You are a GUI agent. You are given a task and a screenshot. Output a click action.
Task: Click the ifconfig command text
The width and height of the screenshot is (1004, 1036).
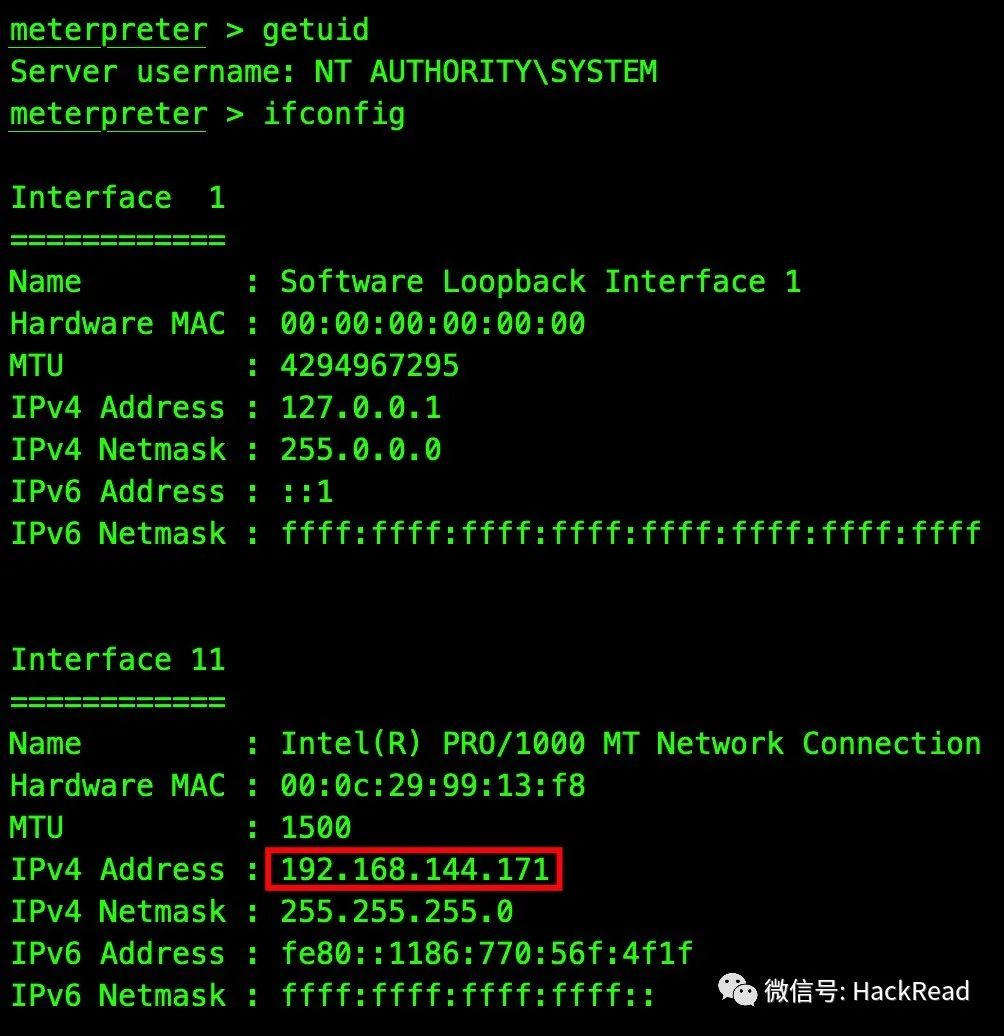click(x=334, y=114)
